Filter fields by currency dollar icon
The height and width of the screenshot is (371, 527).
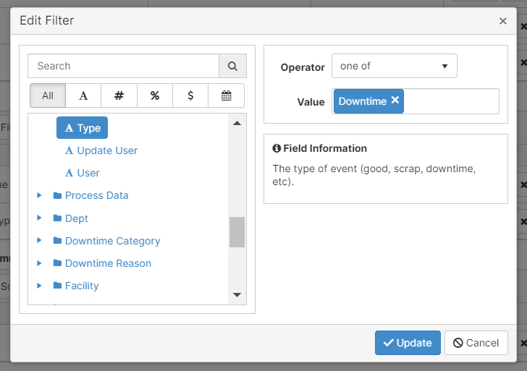[x=190, y=96]
